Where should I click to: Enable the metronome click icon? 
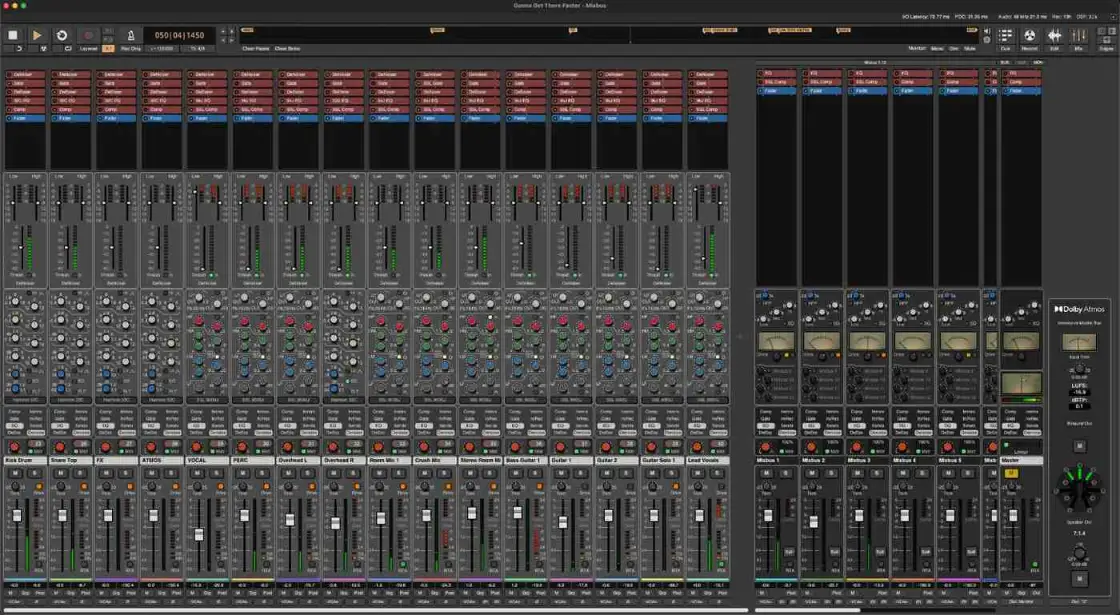[x=131, y=35]
